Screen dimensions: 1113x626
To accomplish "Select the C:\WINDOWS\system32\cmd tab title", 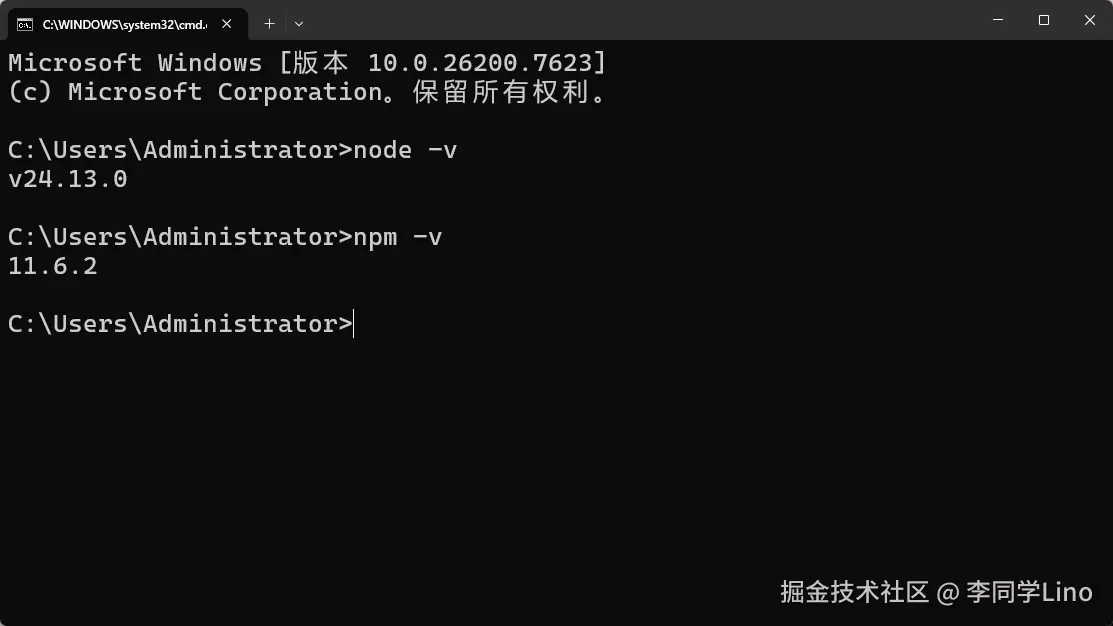I will pos(125,25).
